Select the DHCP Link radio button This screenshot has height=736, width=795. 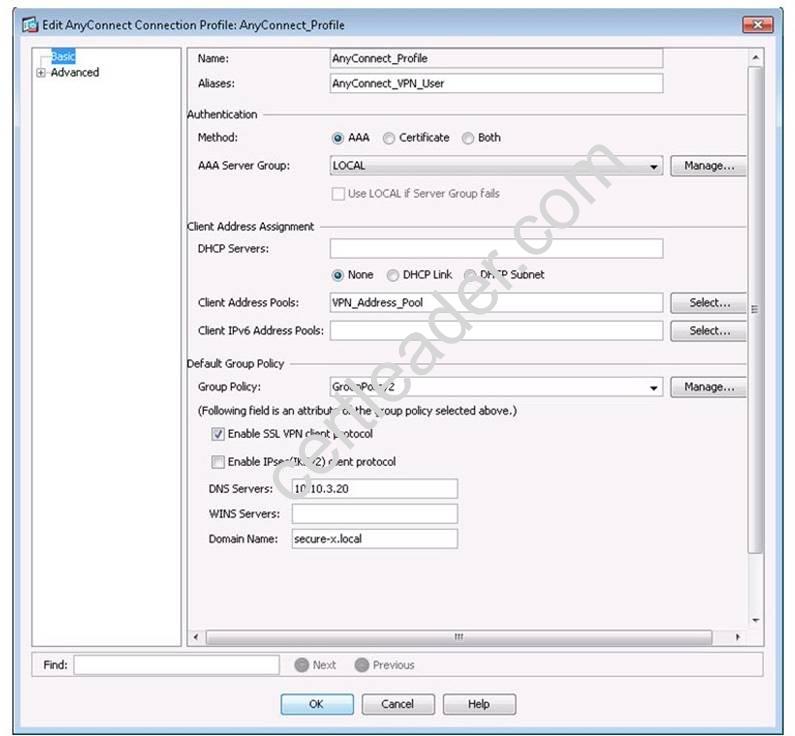coord(392,275)
